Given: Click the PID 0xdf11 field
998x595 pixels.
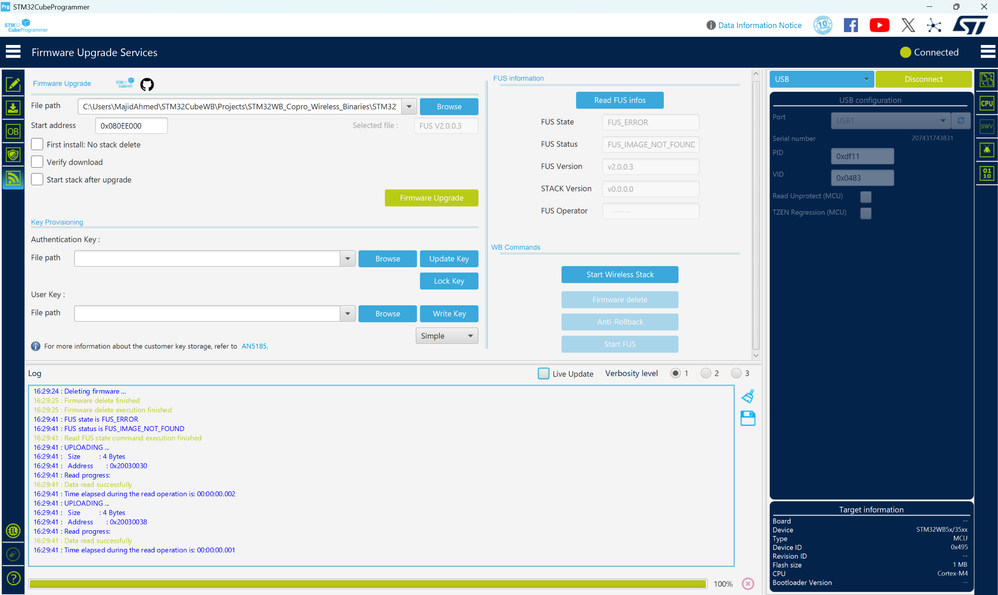Looking at the screenshot, I should coord(862,156).
